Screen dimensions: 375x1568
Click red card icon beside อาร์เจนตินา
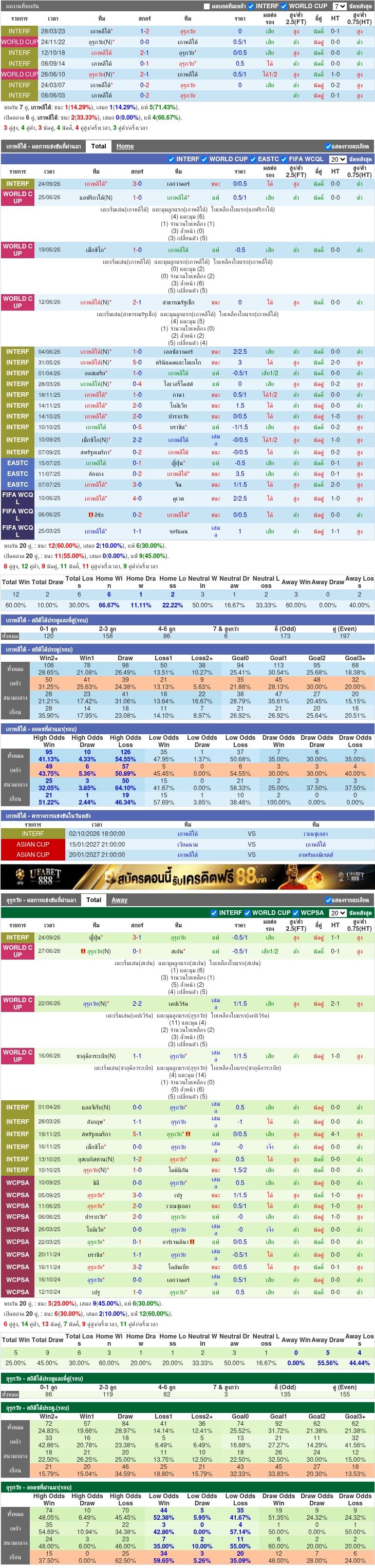192,1242
